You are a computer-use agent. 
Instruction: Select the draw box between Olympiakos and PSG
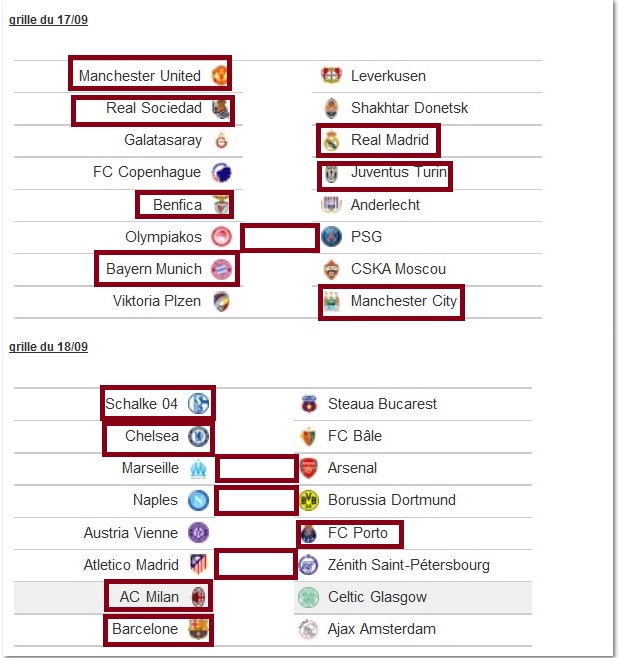pyautogui.click(x=280, y=238)
